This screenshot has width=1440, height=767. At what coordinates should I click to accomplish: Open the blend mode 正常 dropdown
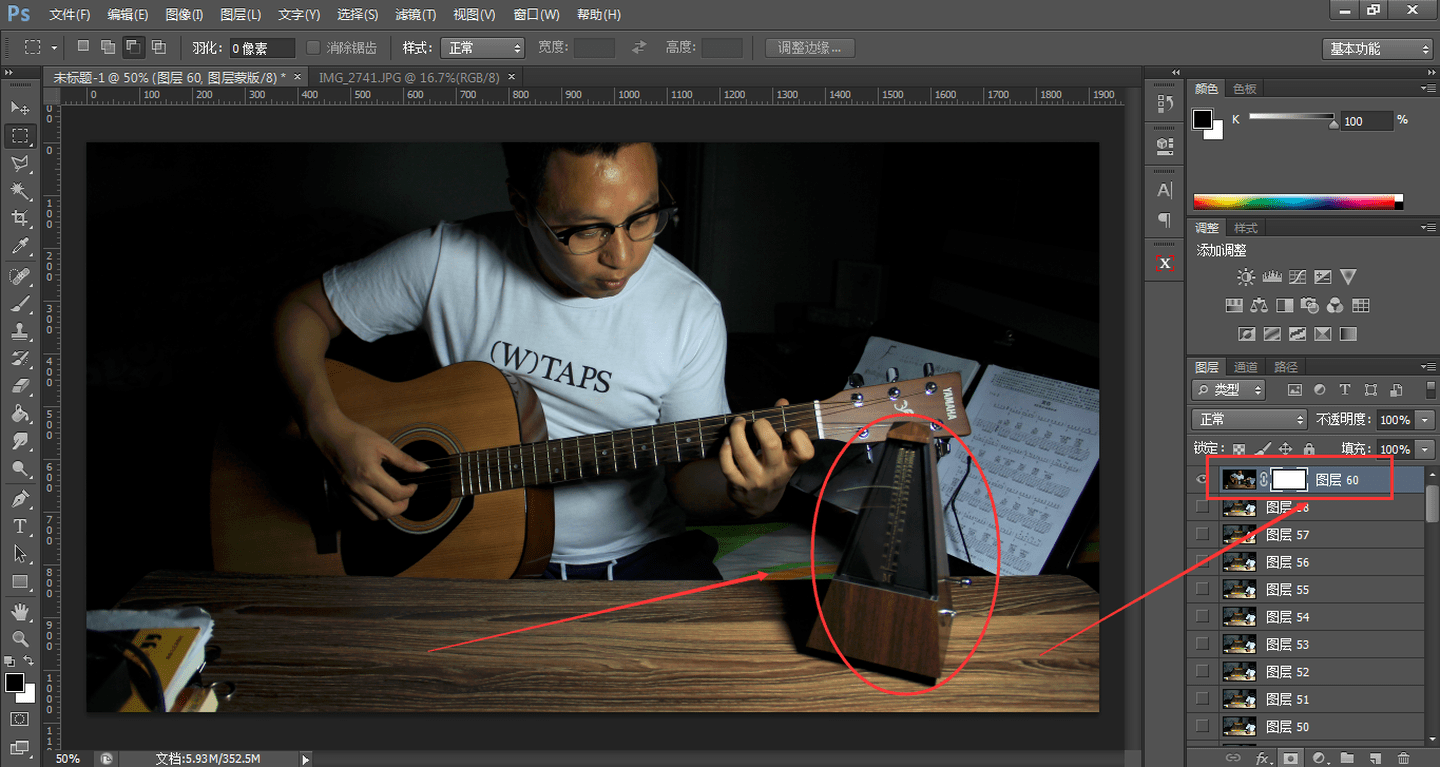1250,419
